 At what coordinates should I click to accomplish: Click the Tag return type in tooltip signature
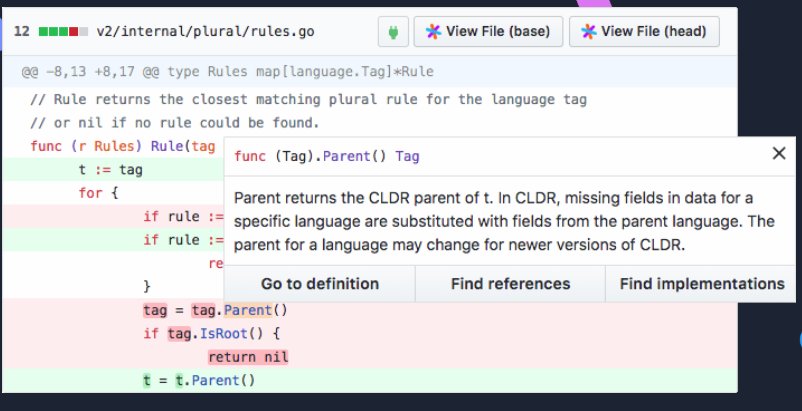click(407, 156)
